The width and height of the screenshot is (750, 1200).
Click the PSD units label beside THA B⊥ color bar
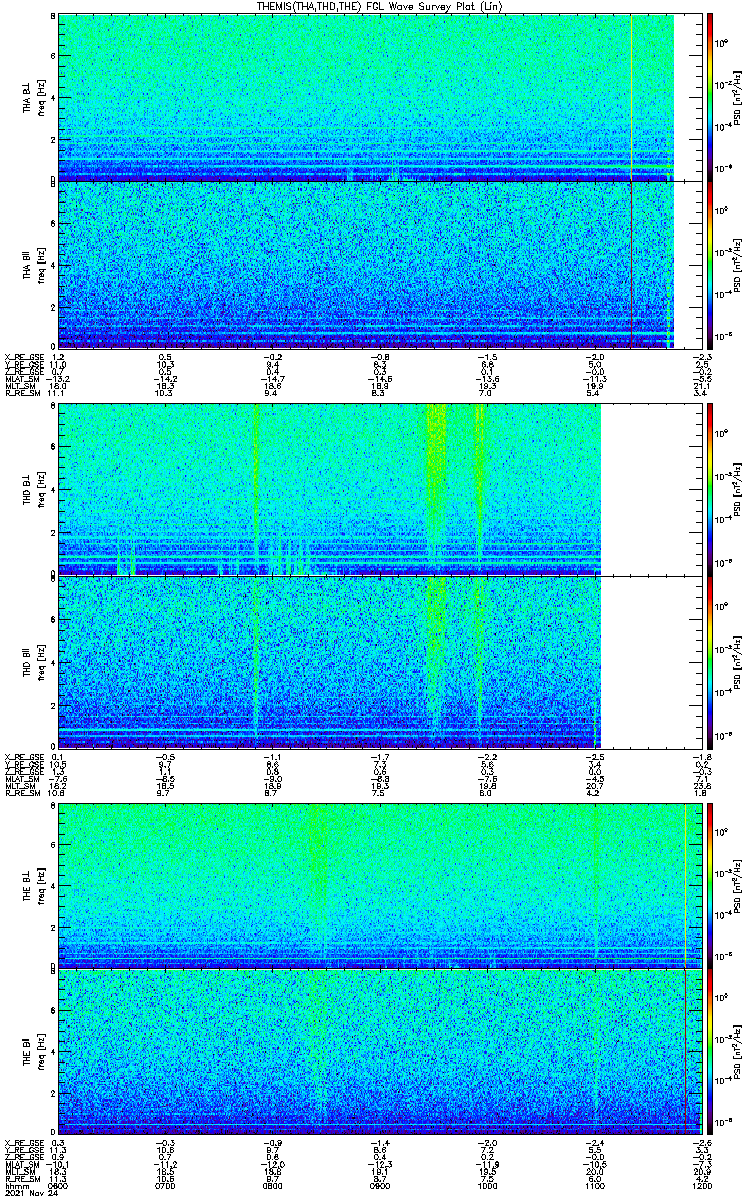tap(738, 97)
